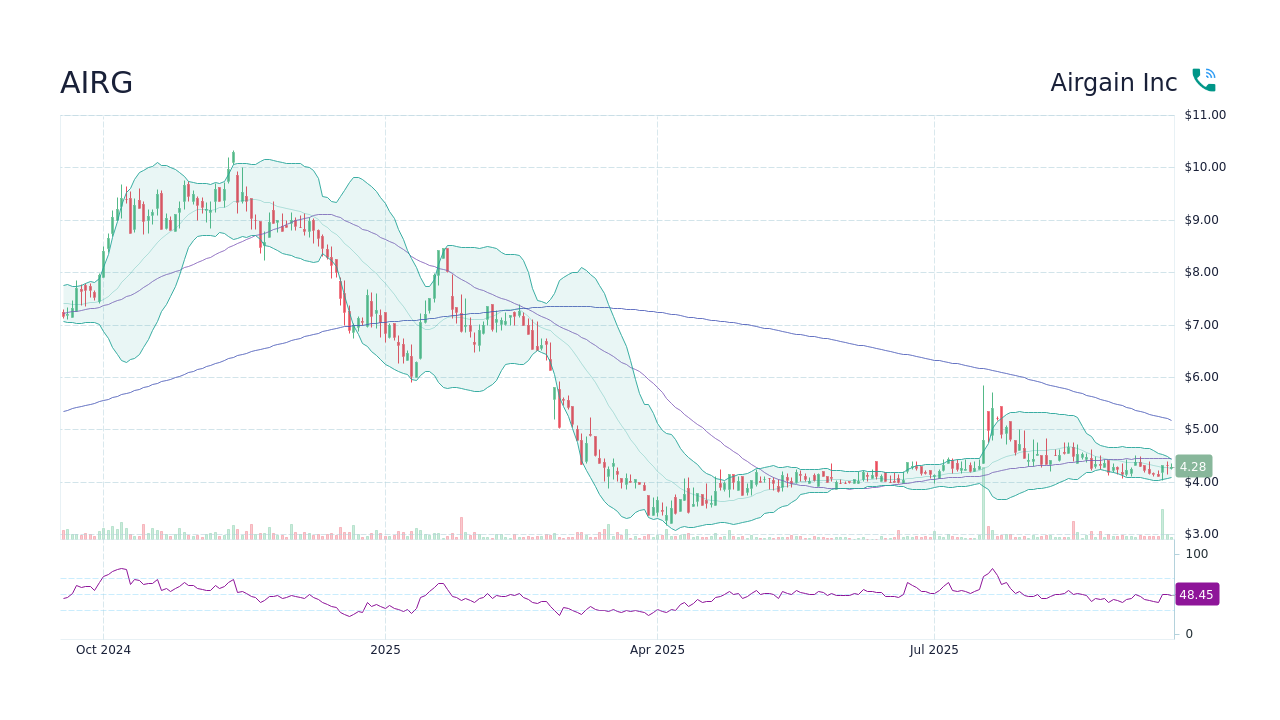Click the Apr 2025 timeline label

tap(657, 650)
